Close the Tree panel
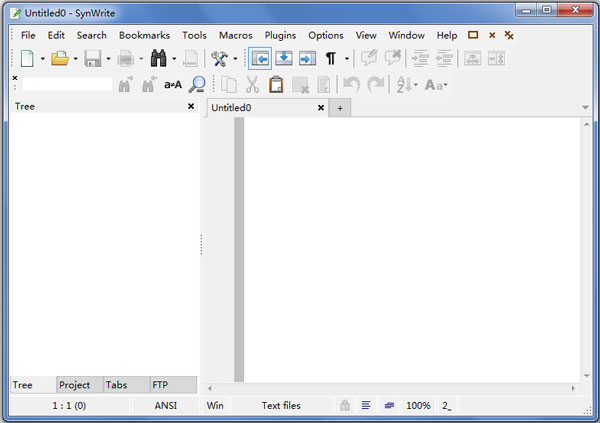 (x=191, y=106)
